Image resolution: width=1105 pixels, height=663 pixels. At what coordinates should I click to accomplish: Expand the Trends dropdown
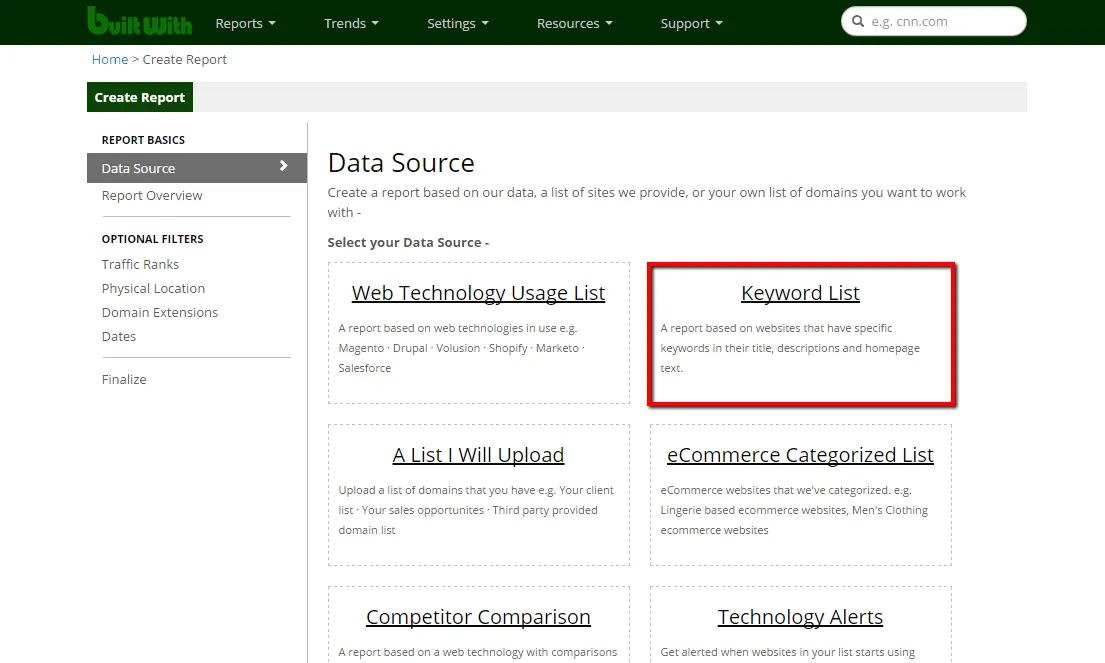(x=351, y=23)
